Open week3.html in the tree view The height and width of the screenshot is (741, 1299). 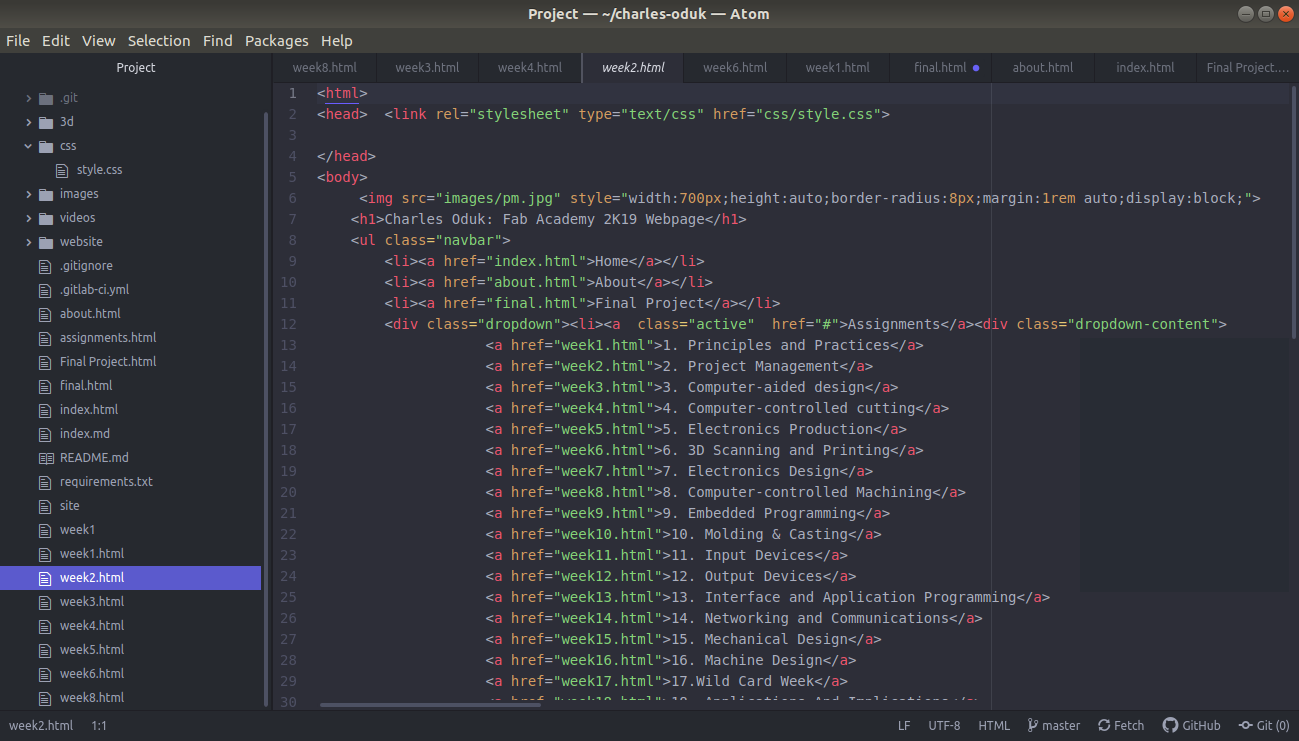click(92, 602)
